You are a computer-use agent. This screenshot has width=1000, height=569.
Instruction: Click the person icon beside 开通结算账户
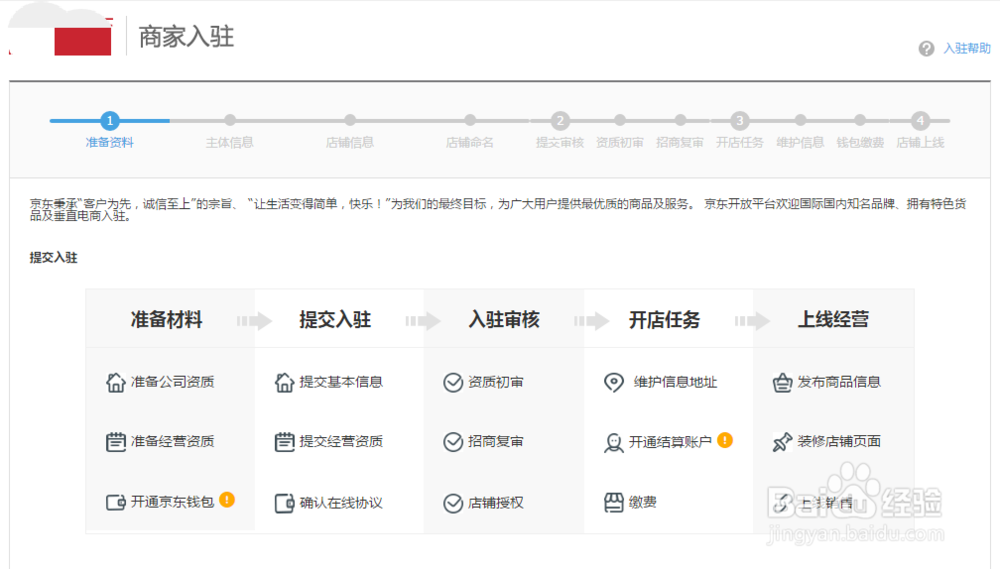[x=614, y=442]
